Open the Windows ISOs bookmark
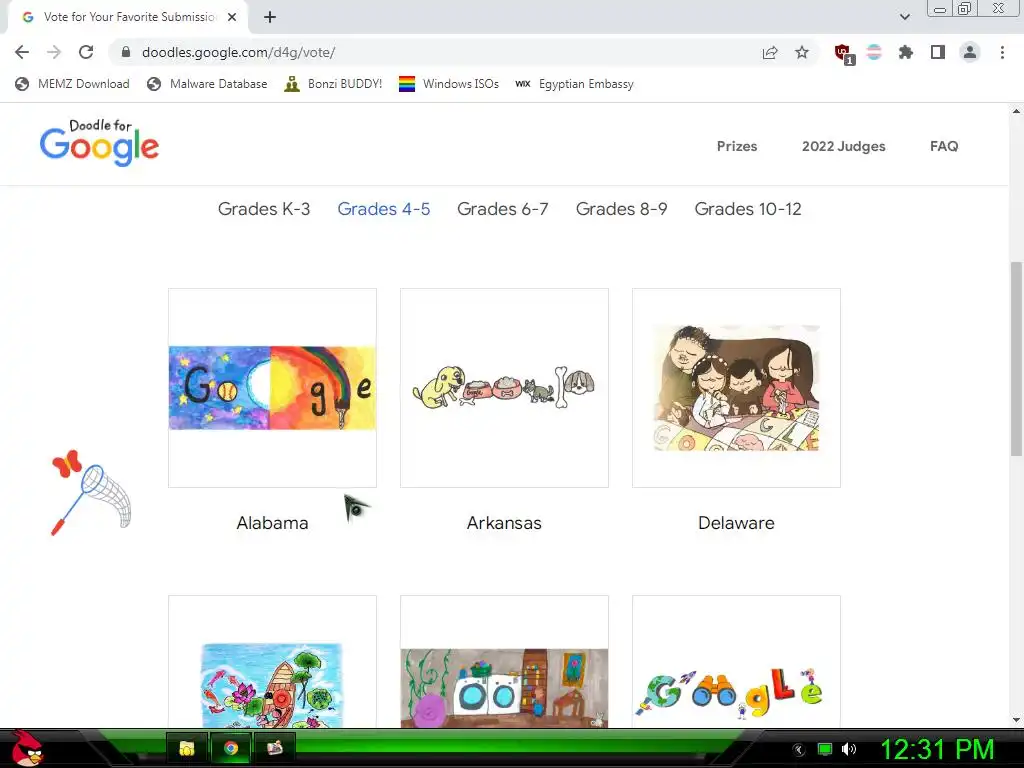Screen dimensions: 1024x768 click(449, 84)
